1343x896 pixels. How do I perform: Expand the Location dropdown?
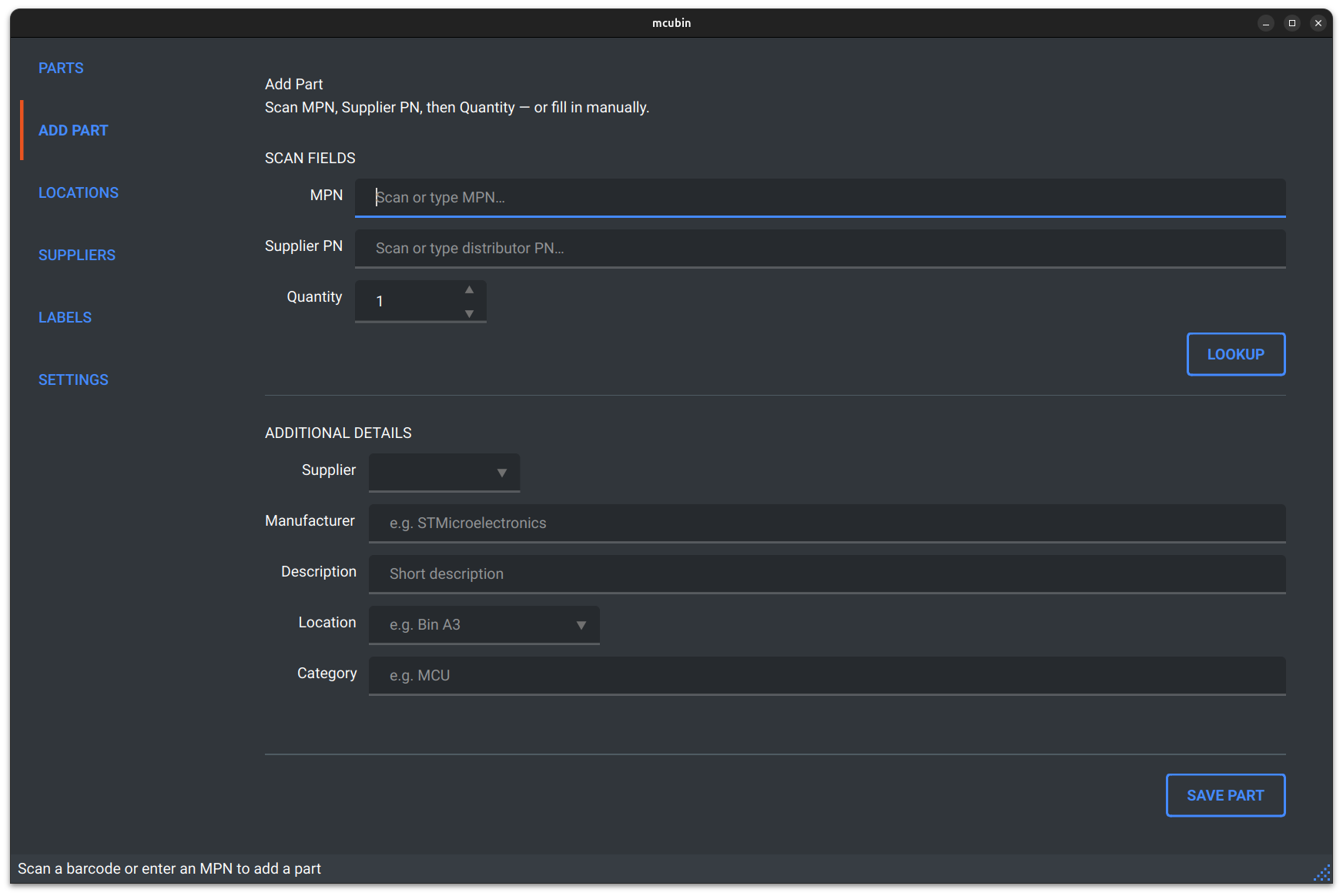coord(484,624)
